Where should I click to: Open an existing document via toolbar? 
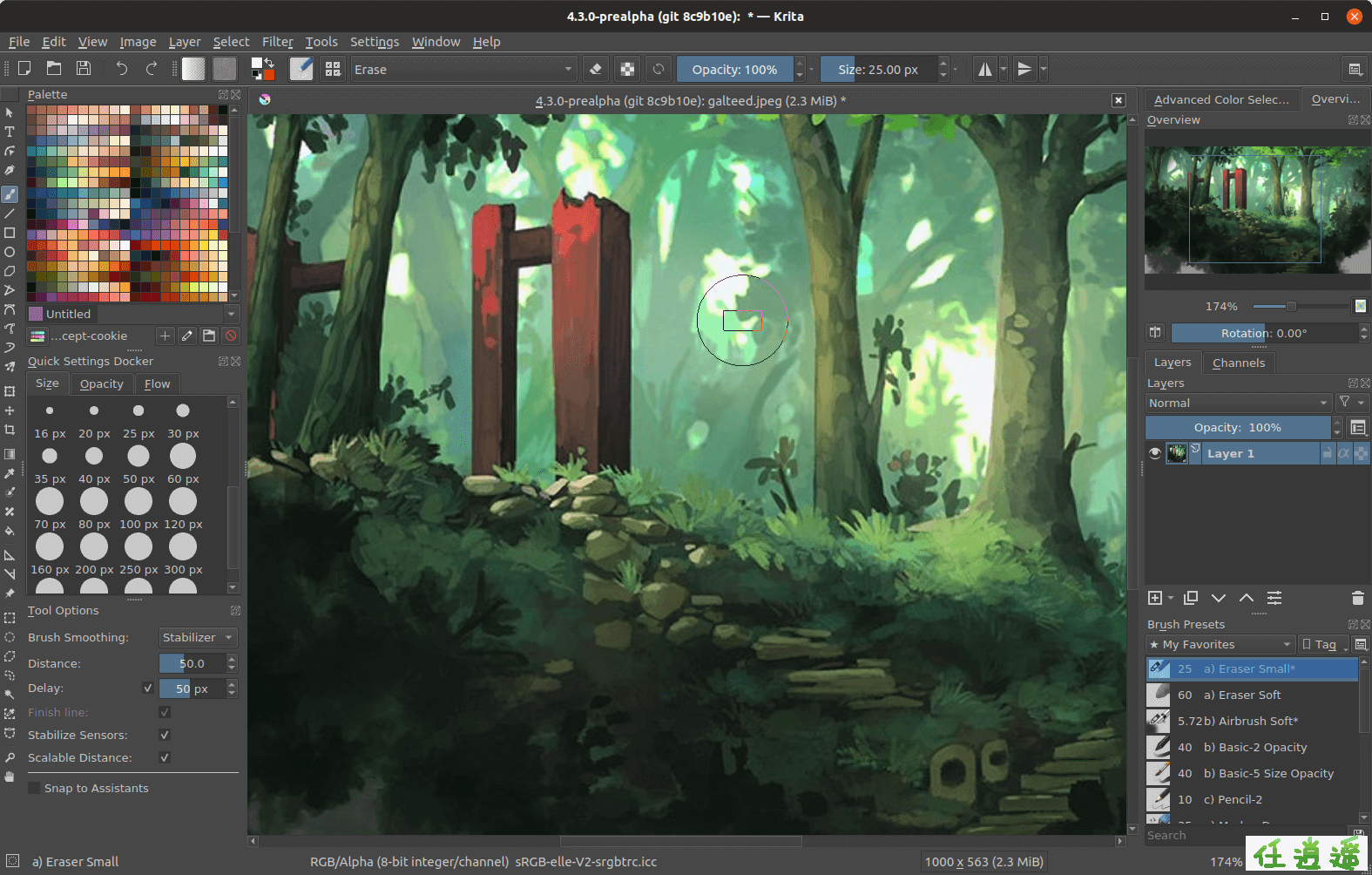[x=54, y=69]
